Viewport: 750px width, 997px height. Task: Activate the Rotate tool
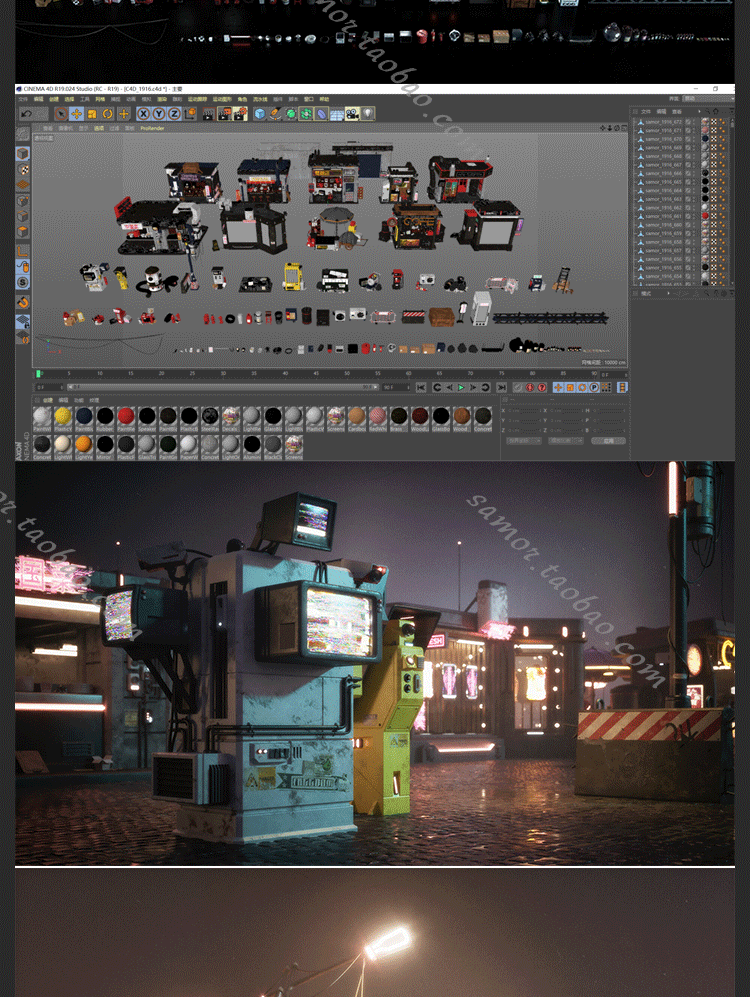click(107, 114)
